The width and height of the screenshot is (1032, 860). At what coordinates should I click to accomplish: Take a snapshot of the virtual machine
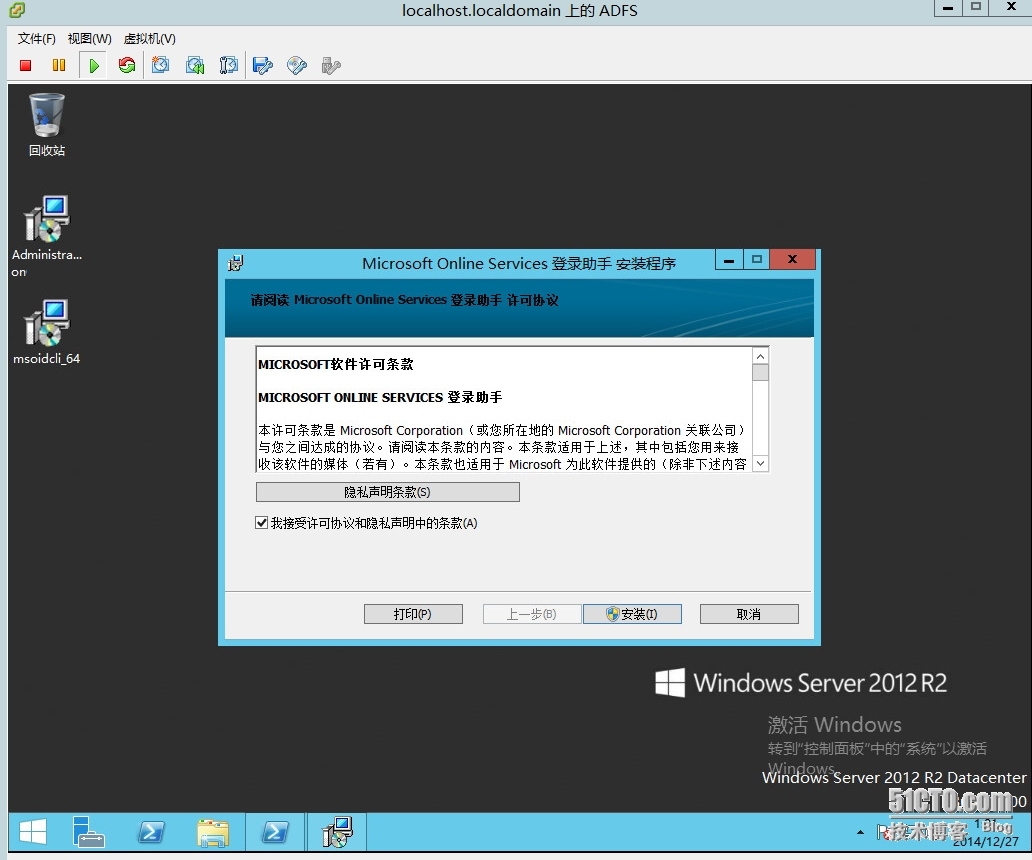click(x=160, y=64)
